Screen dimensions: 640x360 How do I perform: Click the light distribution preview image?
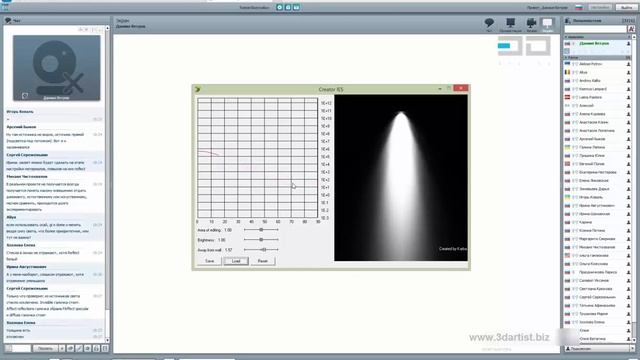pos(401,178)
